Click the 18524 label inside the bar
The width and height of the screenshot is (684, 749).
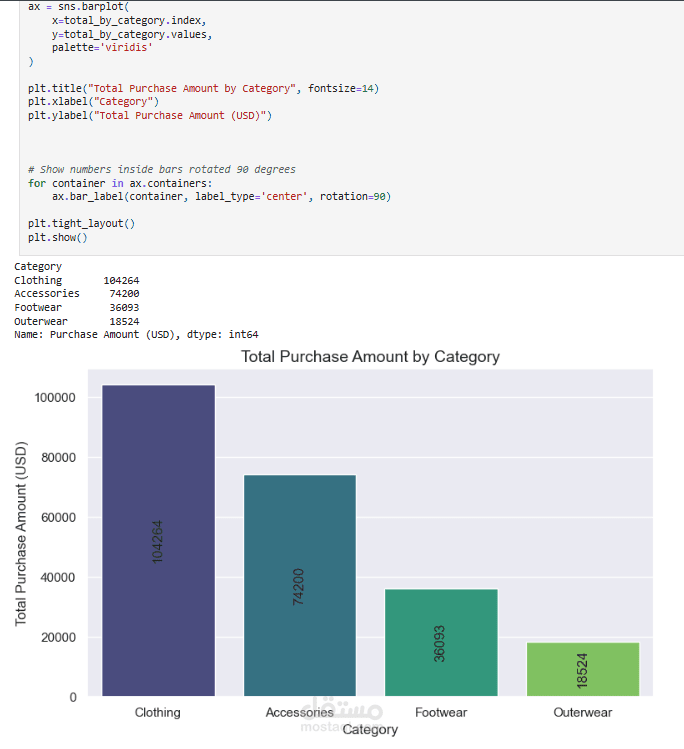582,671
